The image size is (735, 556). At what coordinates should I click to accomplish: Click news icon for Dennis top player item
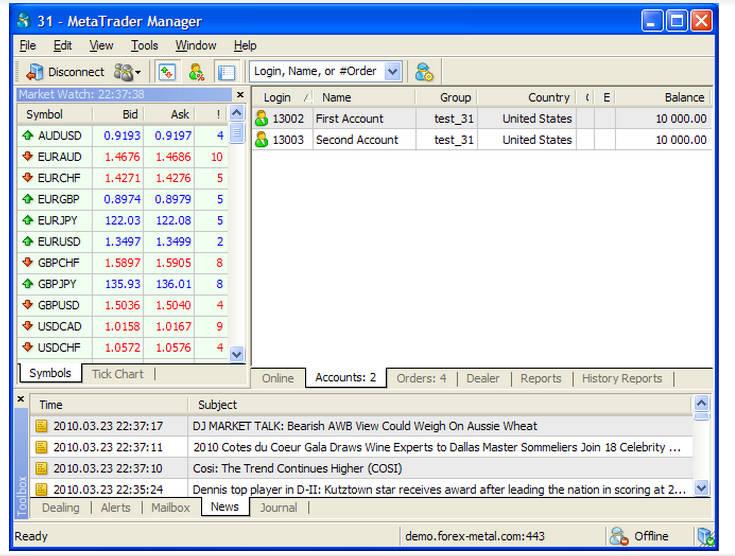click(x=41, y=489)
